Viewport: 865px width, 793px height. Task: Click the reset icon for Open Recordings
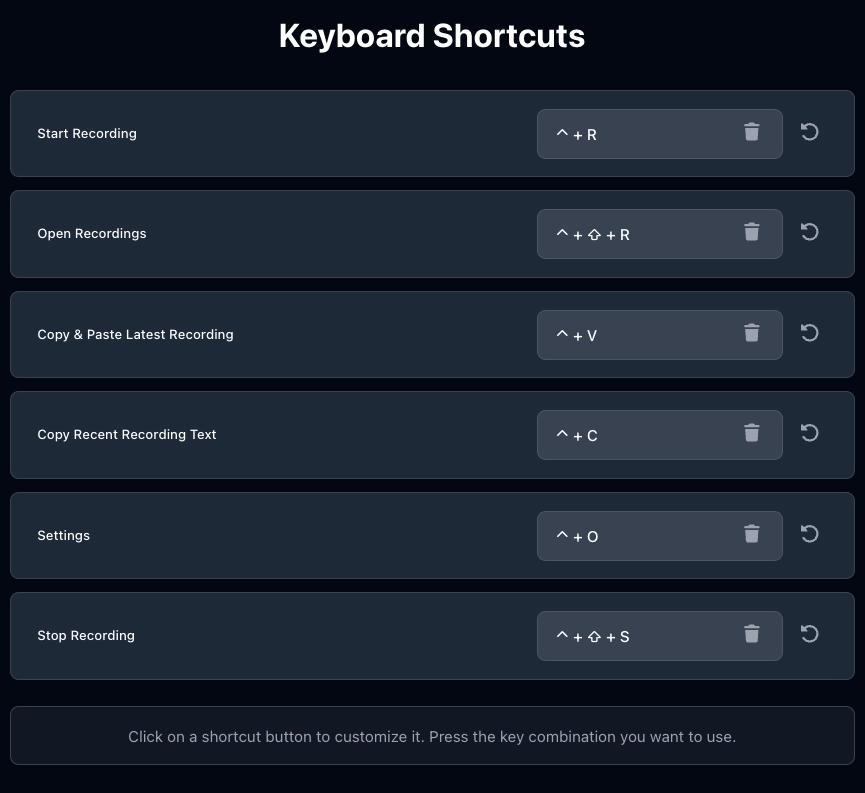(809, 232)
